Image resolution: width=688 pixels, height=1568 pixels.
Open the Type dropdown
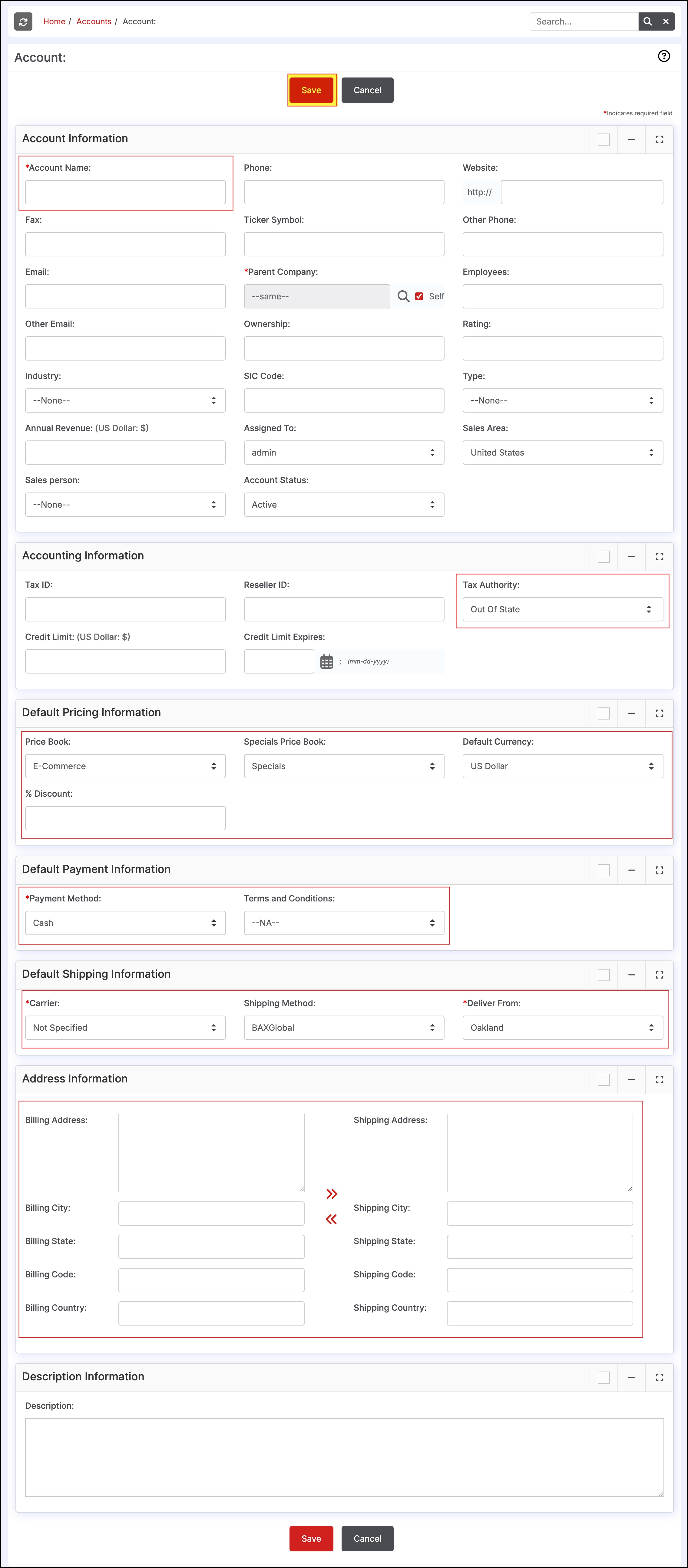pyautogui.click(x=563, y=400)
